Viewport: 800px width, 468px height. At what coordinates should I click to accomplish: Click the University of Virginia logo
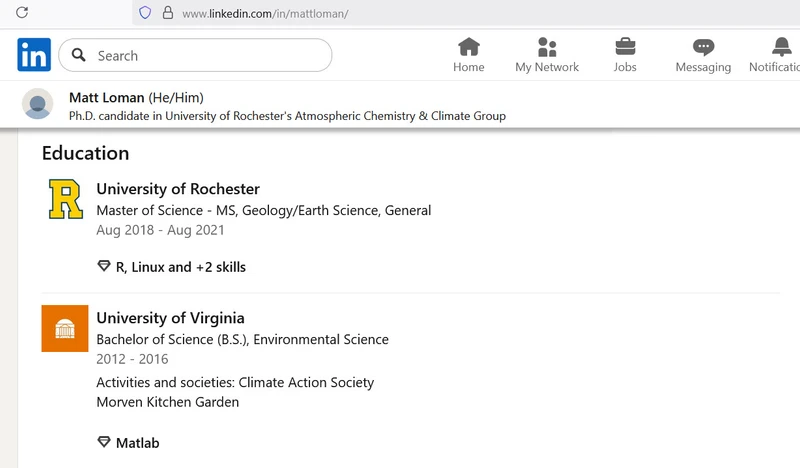(65, 328)
